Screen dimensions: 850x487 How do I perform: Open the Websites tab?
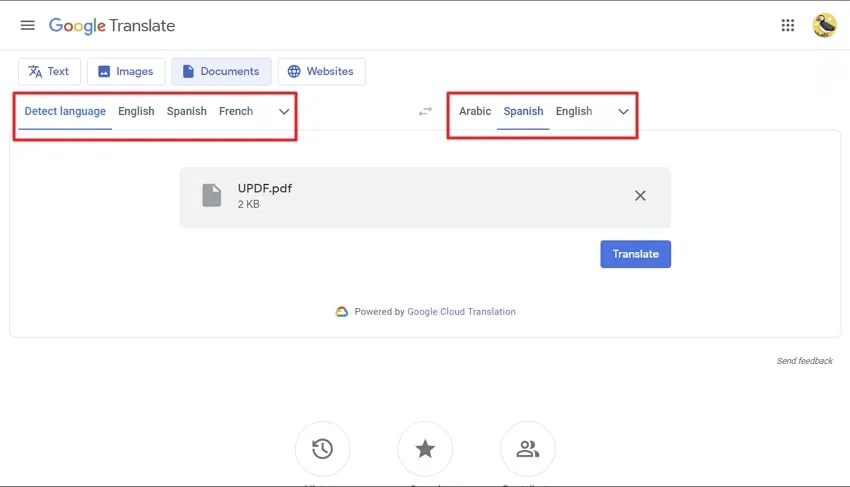(x=321, y=72)
